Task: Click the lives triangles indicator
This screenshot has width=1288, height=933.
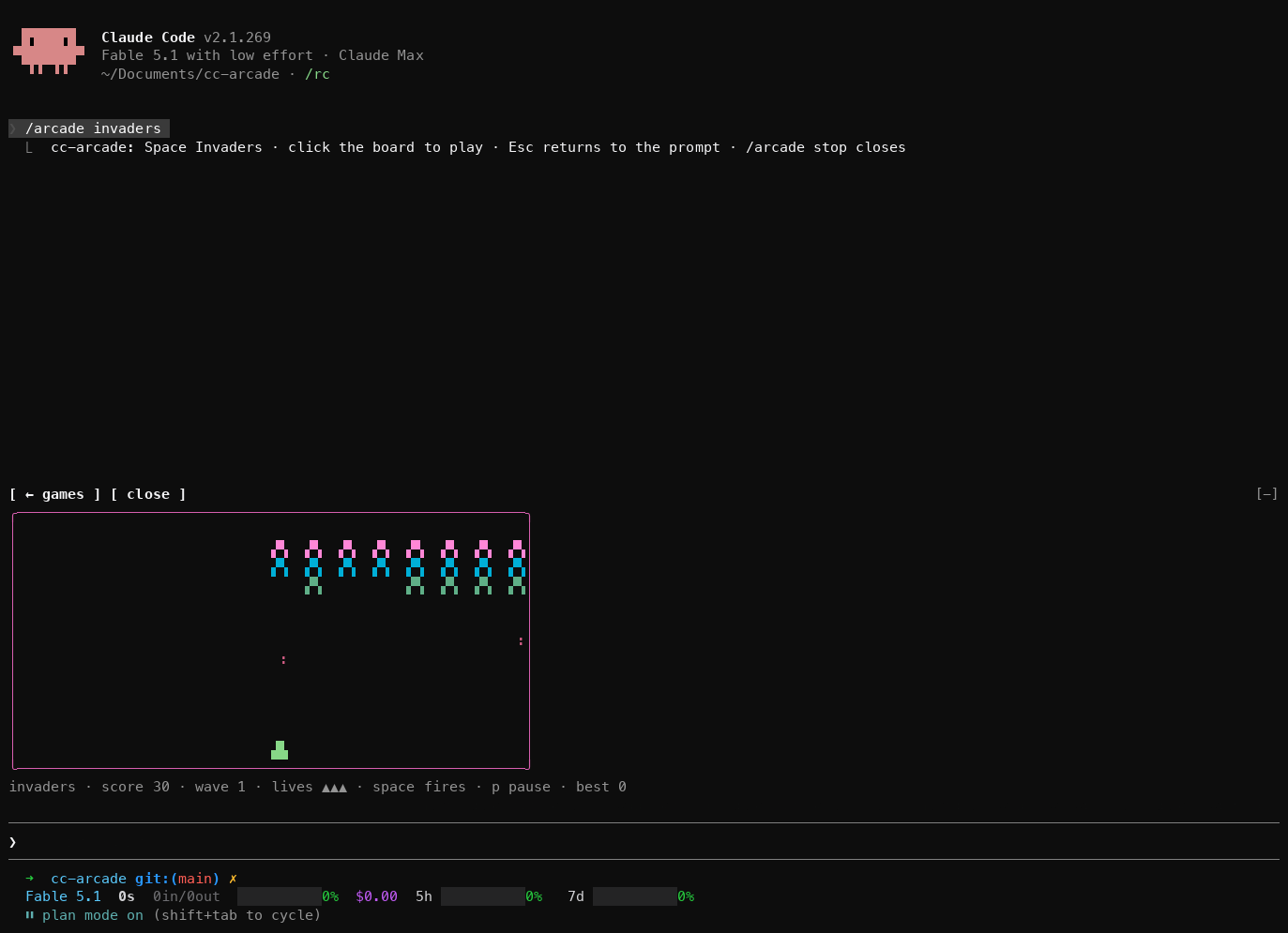Action: [334, 788]
